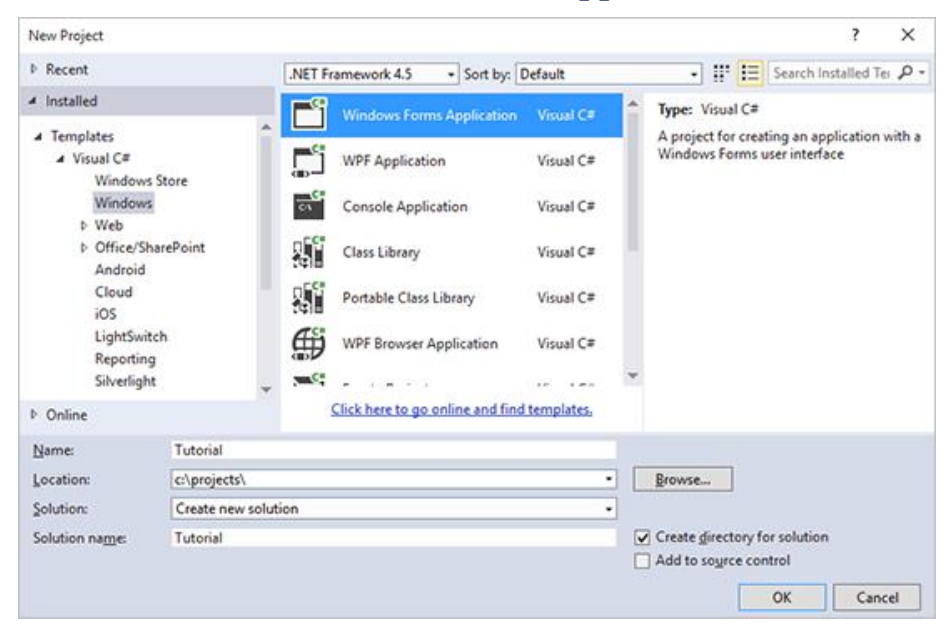Screen dimensions: 947x627
Task: Click the project Name input field
Action: point(392,451)
